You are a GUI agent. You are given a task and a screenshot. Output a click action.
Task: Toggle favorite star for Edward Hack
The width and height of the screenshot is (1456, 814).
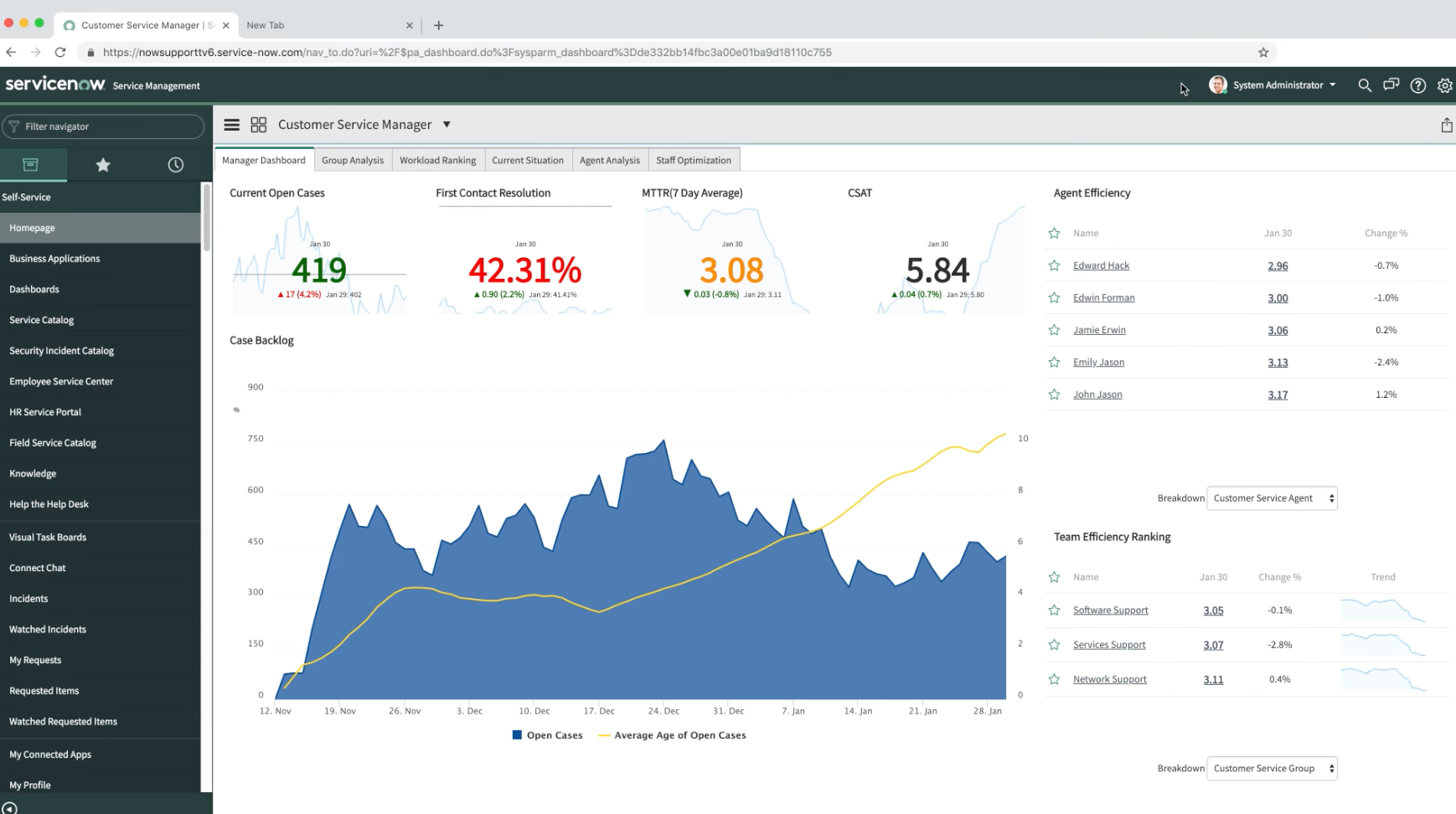[1054, 265]
